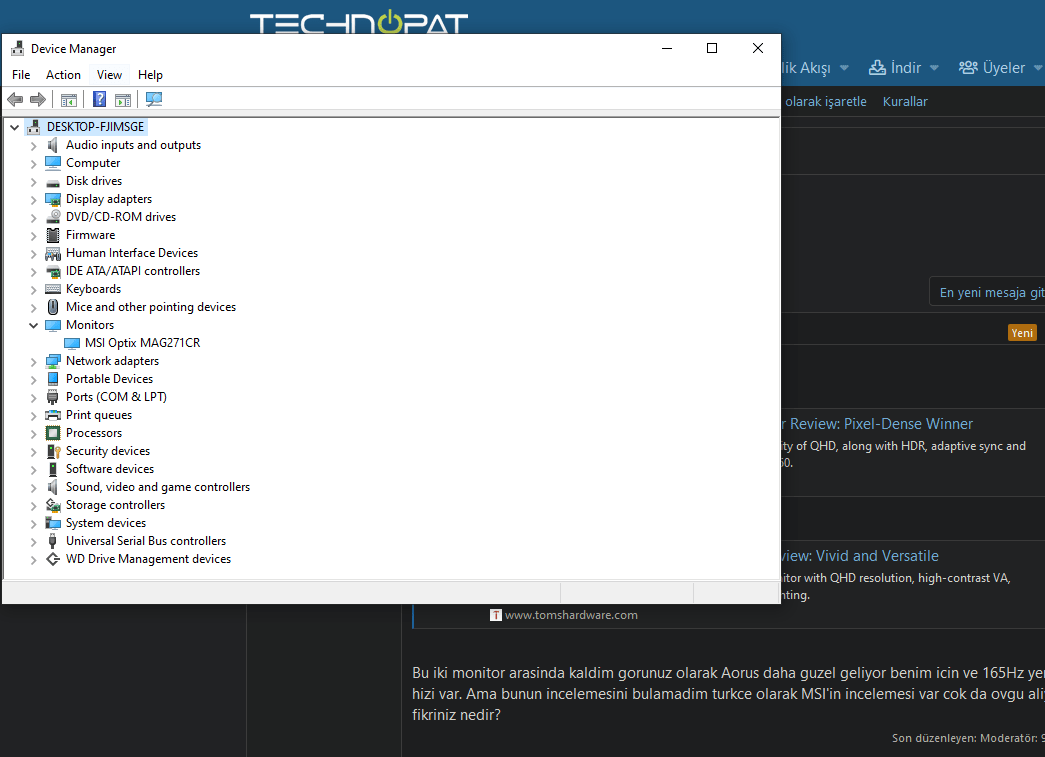Screen dimensions: 1045x757
Task: Select the MSI Optix MAG271CR device entry
Action: (x=142, y=343)
